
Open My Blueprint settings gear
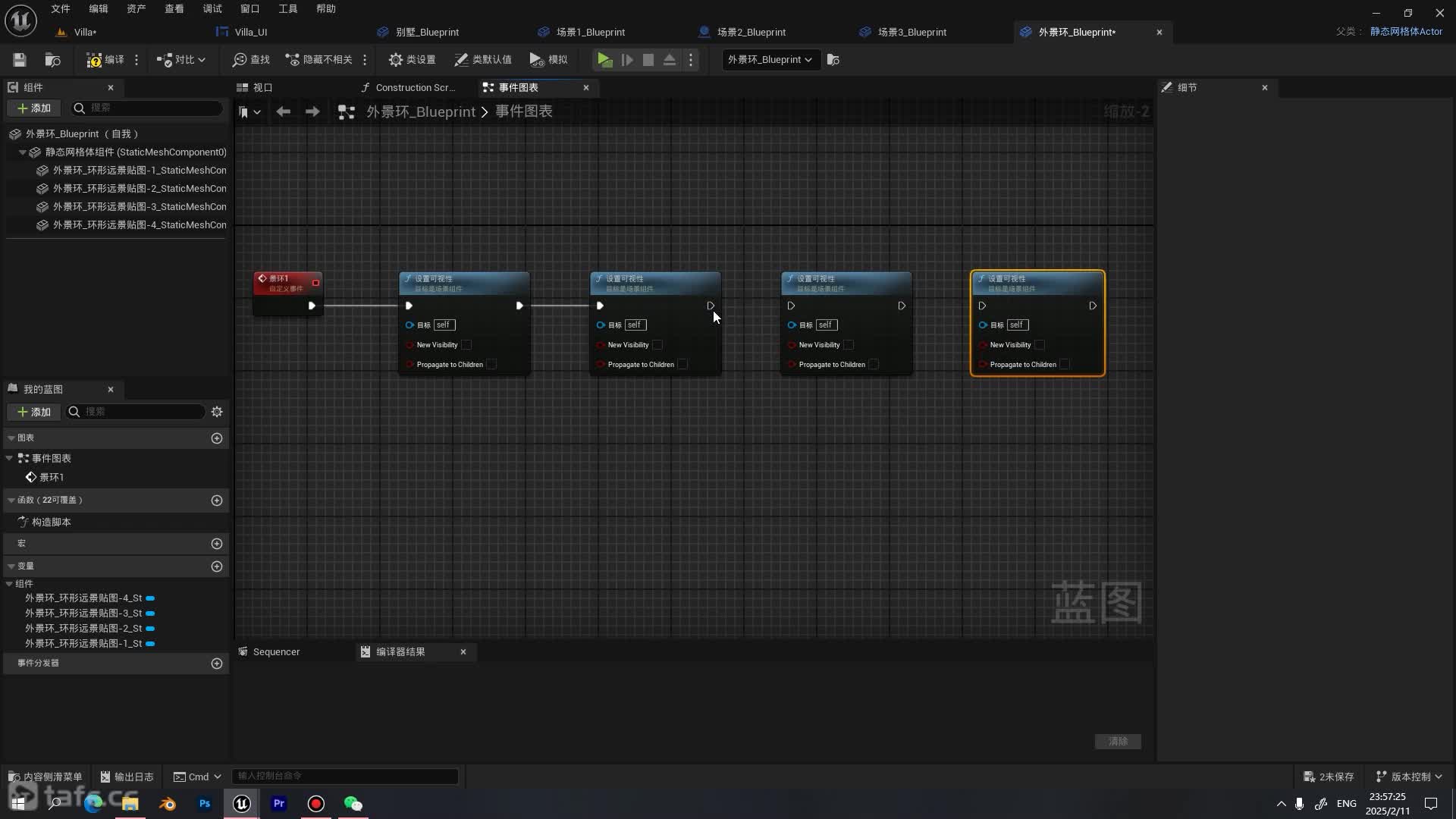coord(217,412)
